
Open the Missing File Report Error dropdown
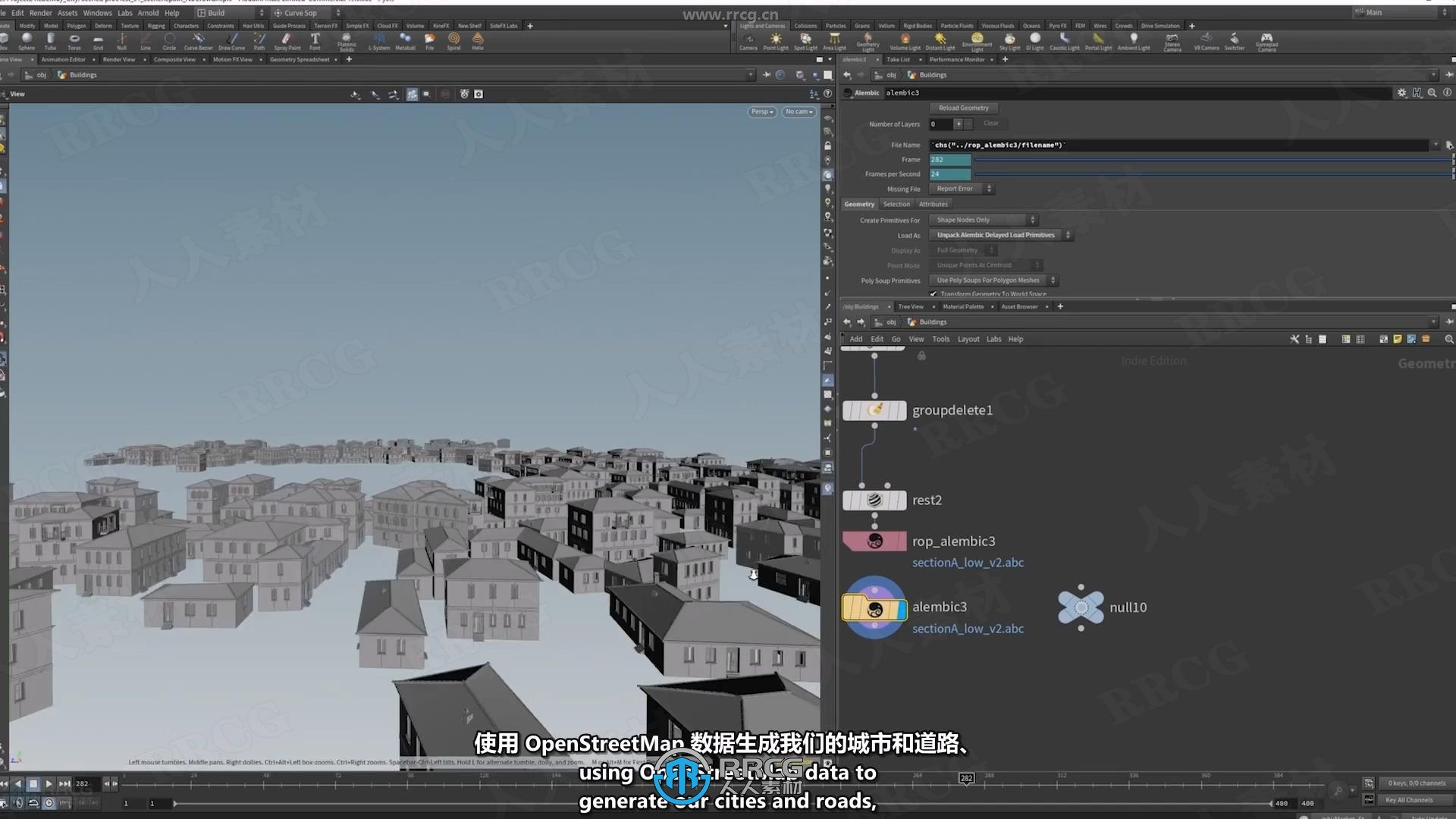click(x=962, y=189)
